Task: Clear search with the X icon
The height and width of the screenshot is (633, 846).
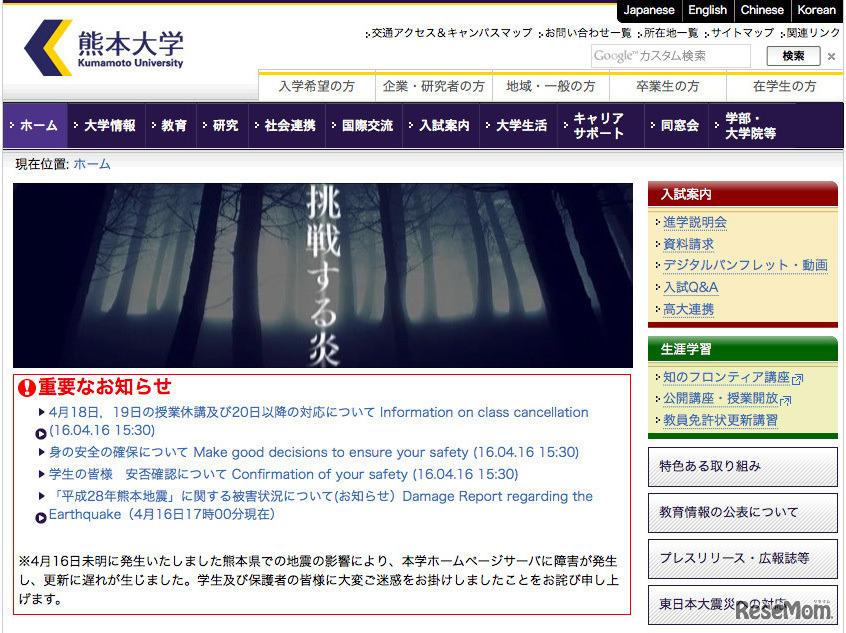Action: 831,56
